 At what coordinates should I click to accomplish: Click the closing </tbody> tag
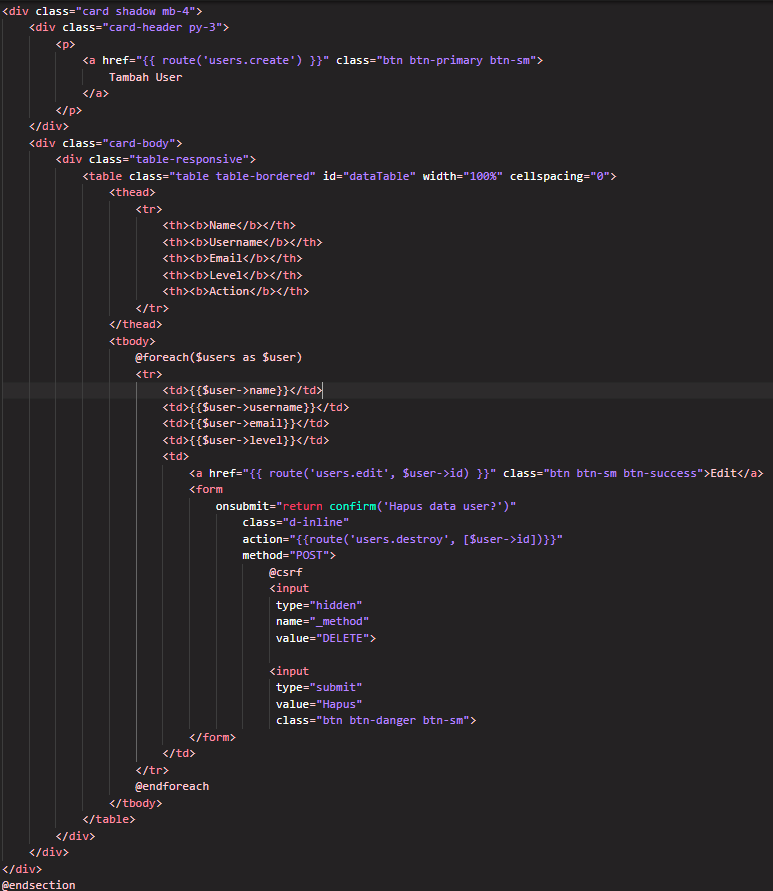[135, 803]
